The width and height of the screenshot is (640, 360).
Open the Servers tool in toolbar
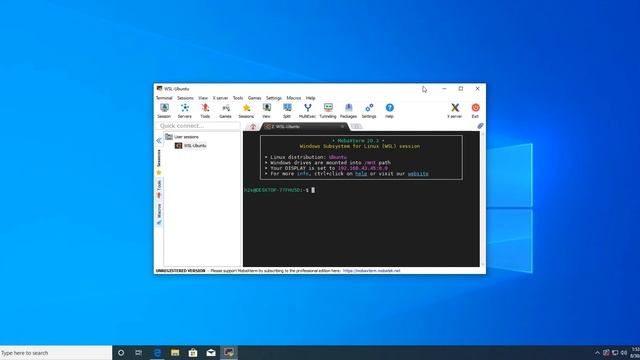184,111
